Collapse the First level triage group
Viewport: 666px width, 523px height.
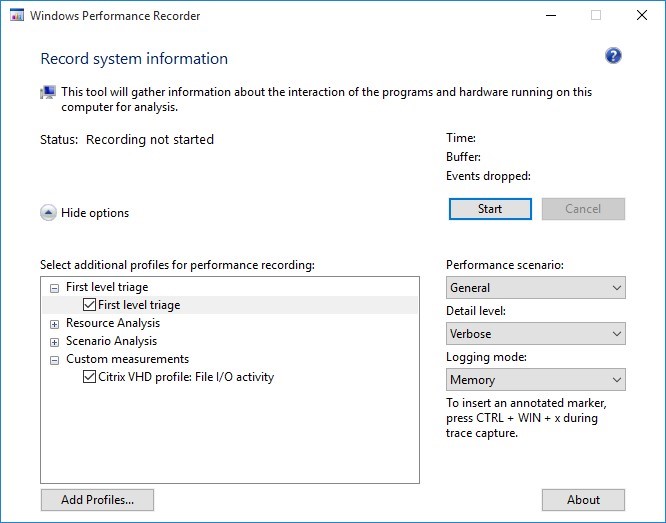tap(54, 287)
